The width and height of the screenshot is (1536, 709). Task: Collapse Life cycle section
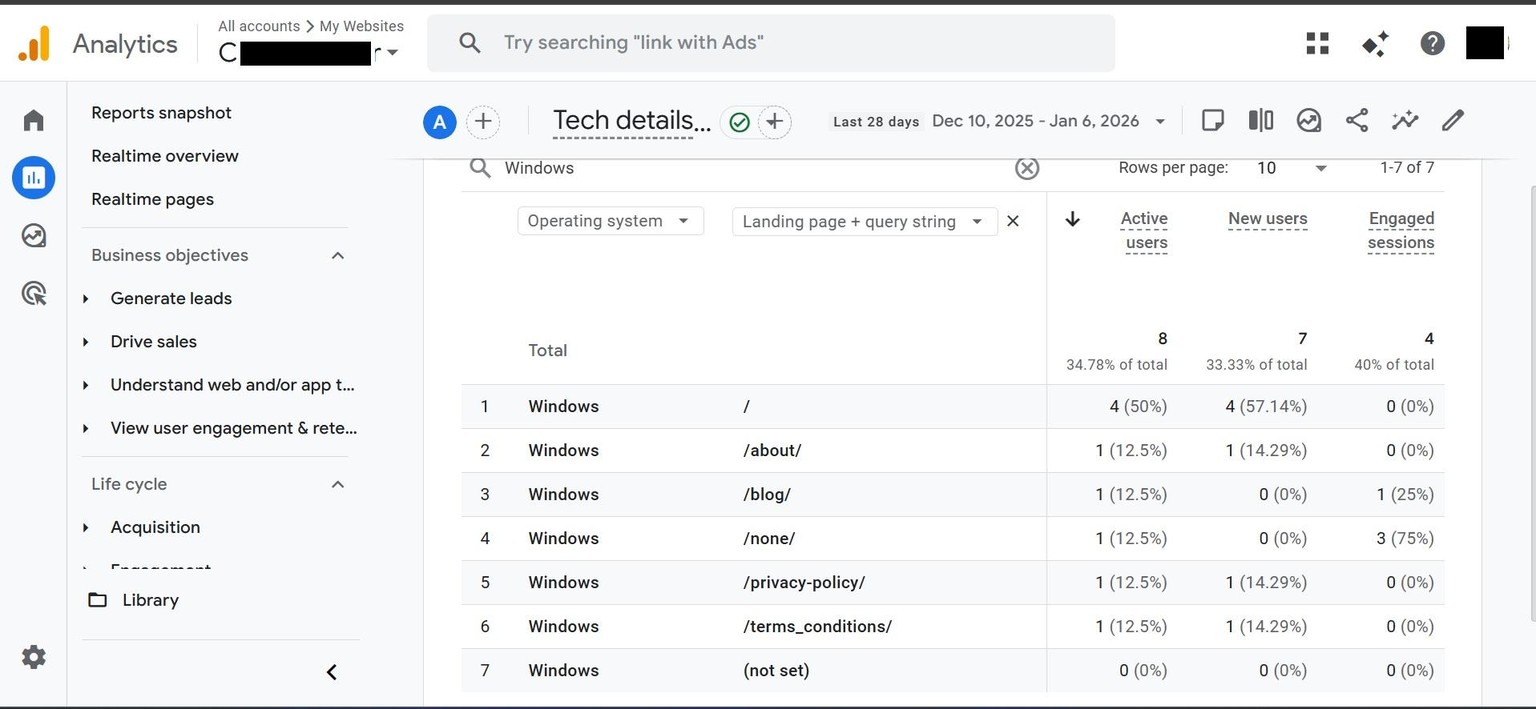point(338,484)
